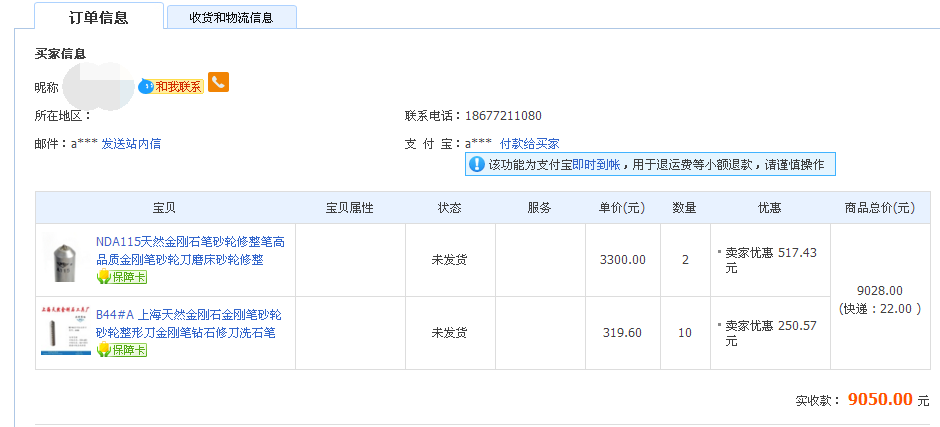Switch to the 订单信息 tab
Image resolution: width=940 pixels, height=427 pixels.
click(98, 17)
